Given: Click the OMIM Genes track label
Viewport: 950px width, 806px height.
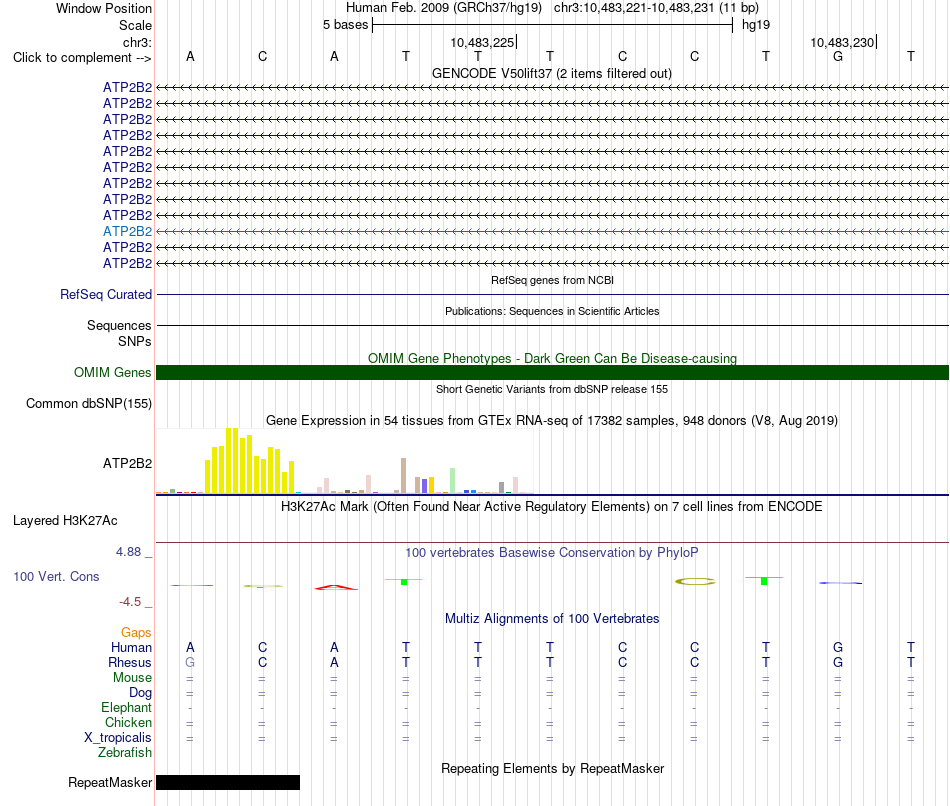Looking at the screenshot, I should (x=113, y=373).
